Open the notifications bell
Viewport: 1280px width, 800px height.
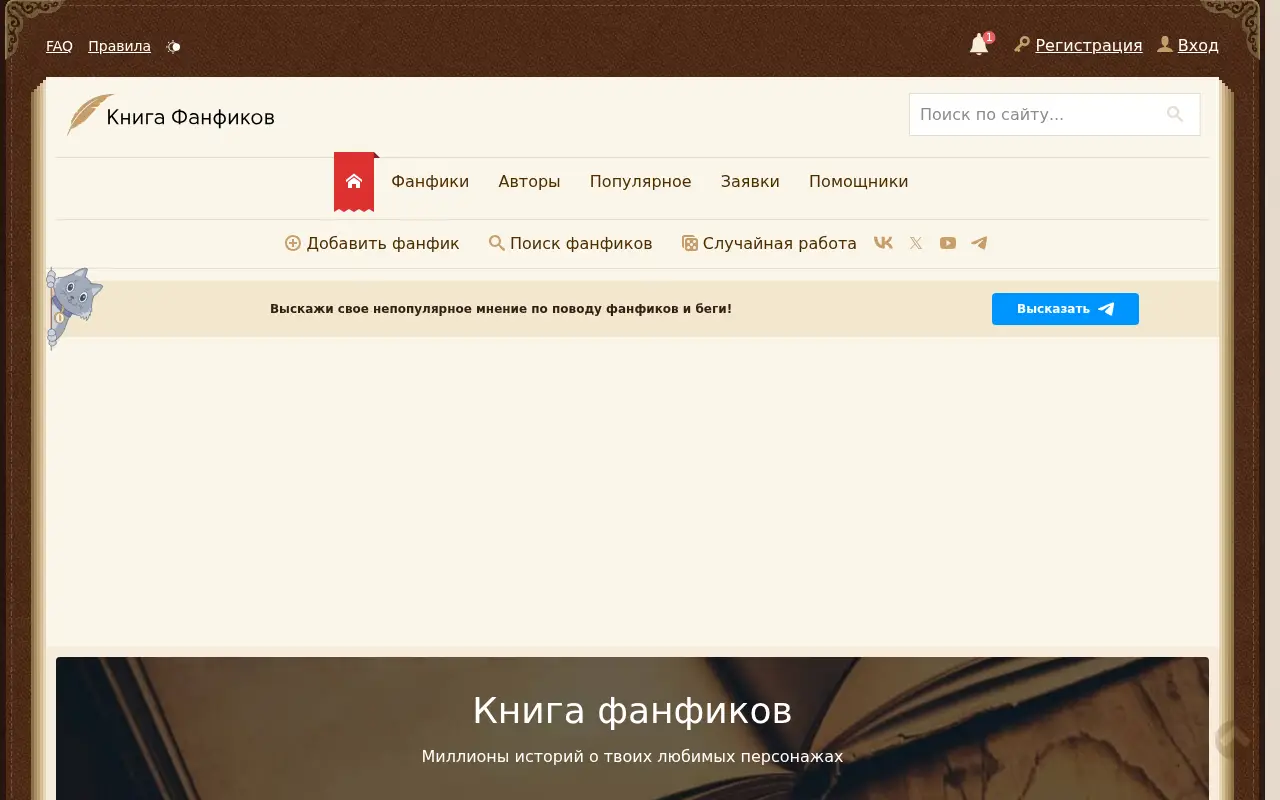click(x=979, y=45)
